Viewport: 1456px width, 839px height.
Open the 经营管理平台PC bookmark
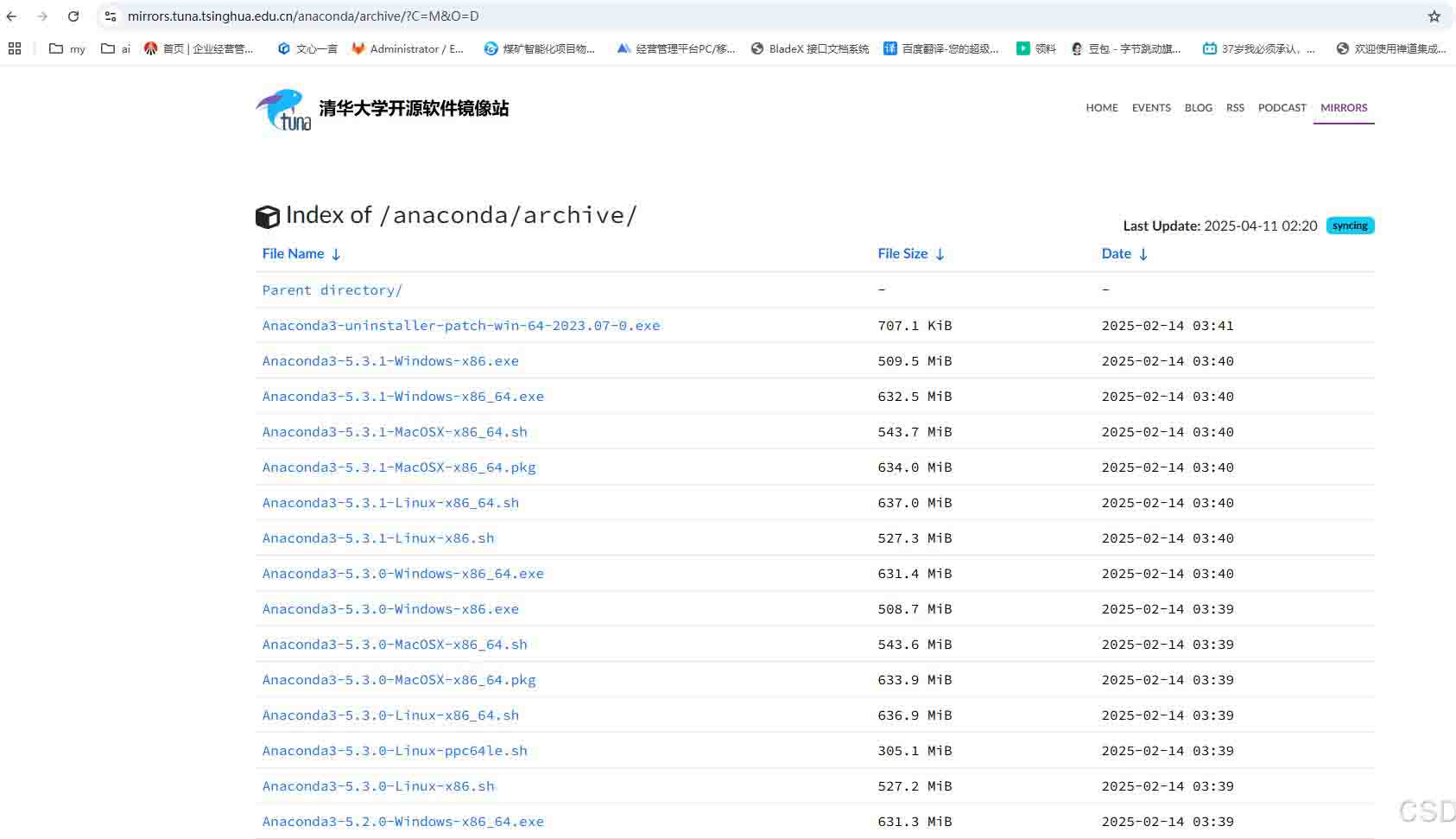pyautogui.click(x=676, y=48)
